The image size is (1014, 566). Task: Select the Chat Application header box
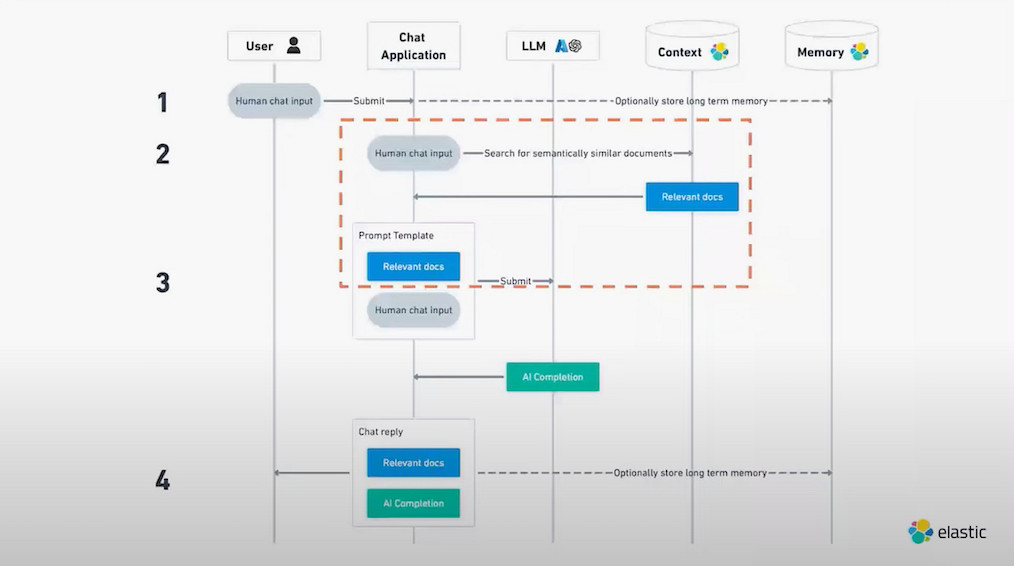[413, 46]
